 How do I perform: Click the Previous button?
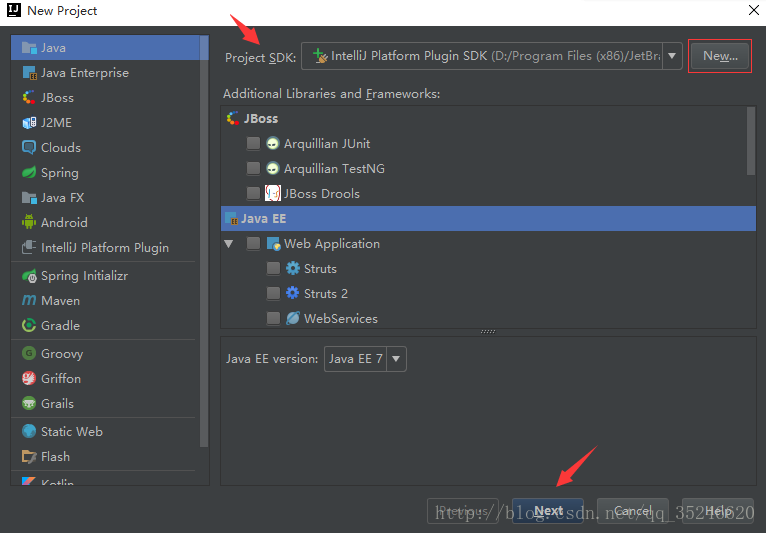tap(463, 511)
